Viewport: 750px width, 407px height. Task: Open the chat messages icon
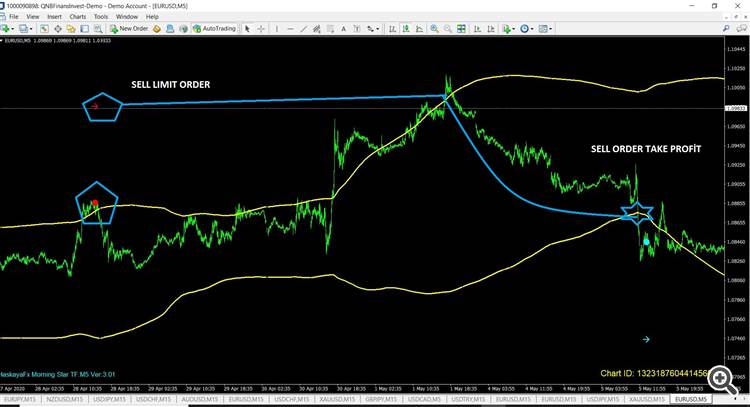click(x=741, y=29)
